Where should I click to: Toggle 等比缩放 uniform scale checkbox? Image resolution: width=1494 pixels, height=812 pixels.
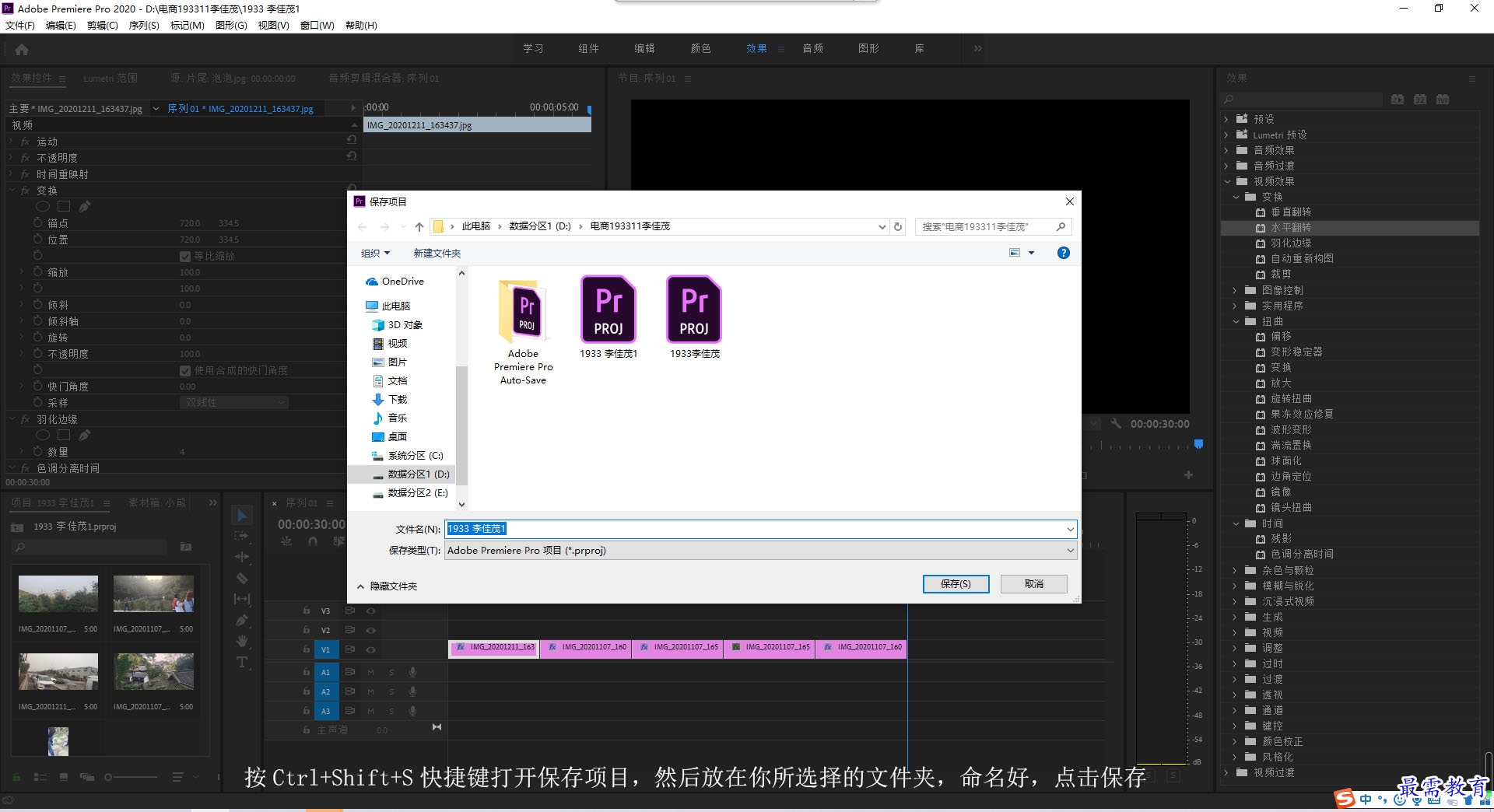point(185,256)
